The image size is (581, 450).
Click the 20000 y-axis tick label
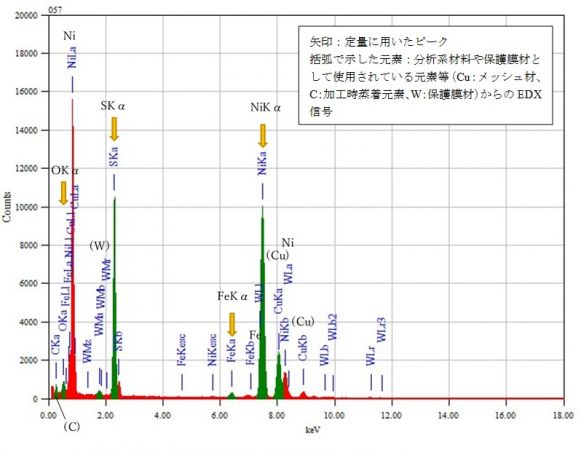pos(26,16)
